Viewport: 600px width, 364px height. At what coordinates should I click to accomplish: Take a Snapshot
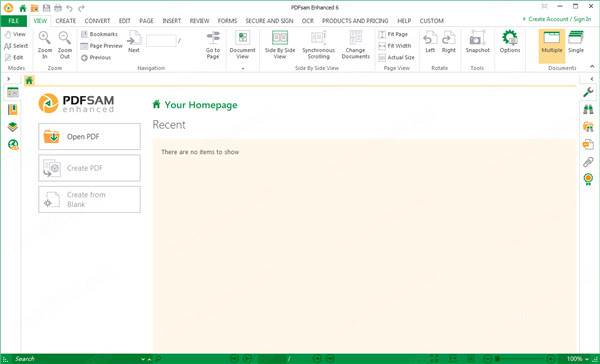[x=478, y=42]
